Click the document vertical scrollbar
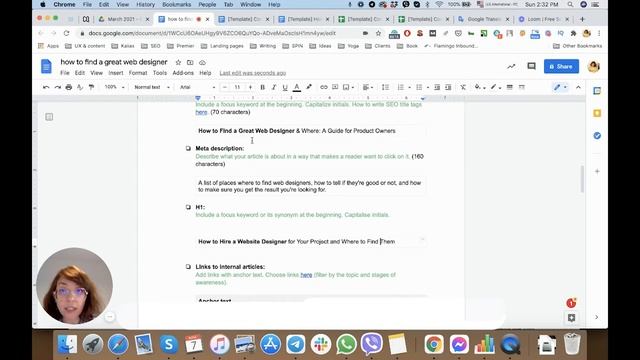 [582, 179]
